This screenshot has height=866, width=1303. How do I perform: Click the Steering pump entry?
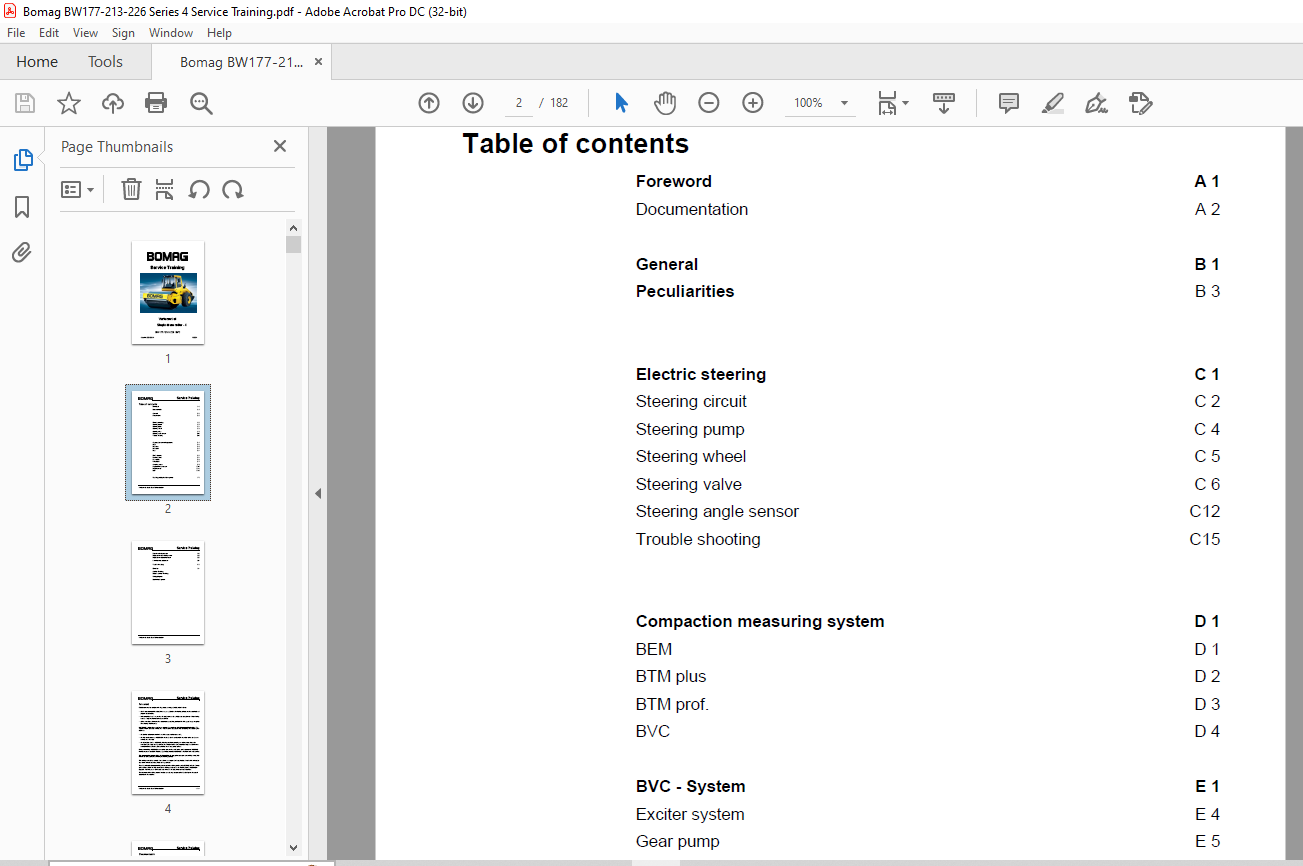(x=690, y=429)
